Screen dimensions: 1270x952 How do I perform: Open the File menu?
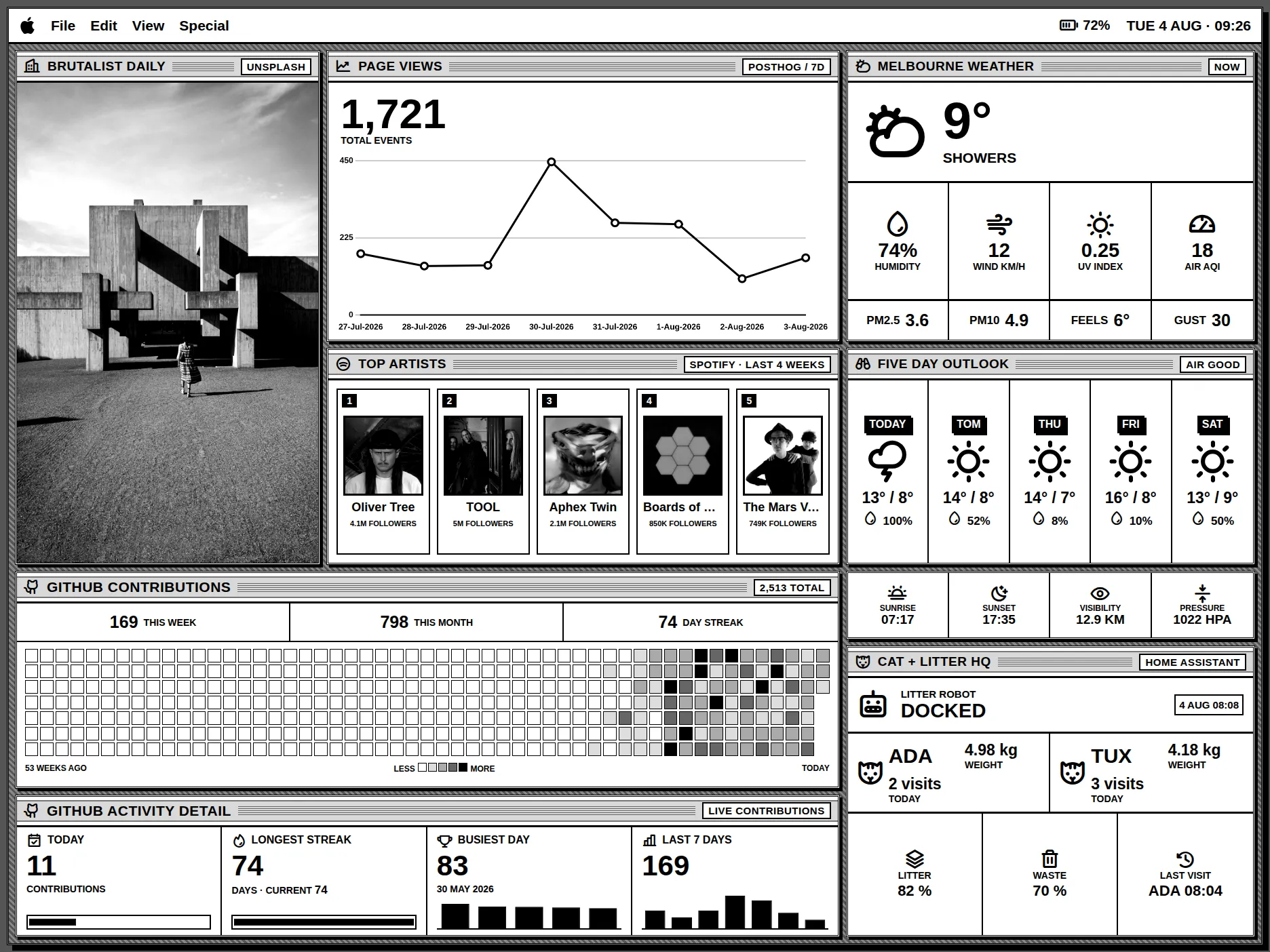click(x=63, y=26)
